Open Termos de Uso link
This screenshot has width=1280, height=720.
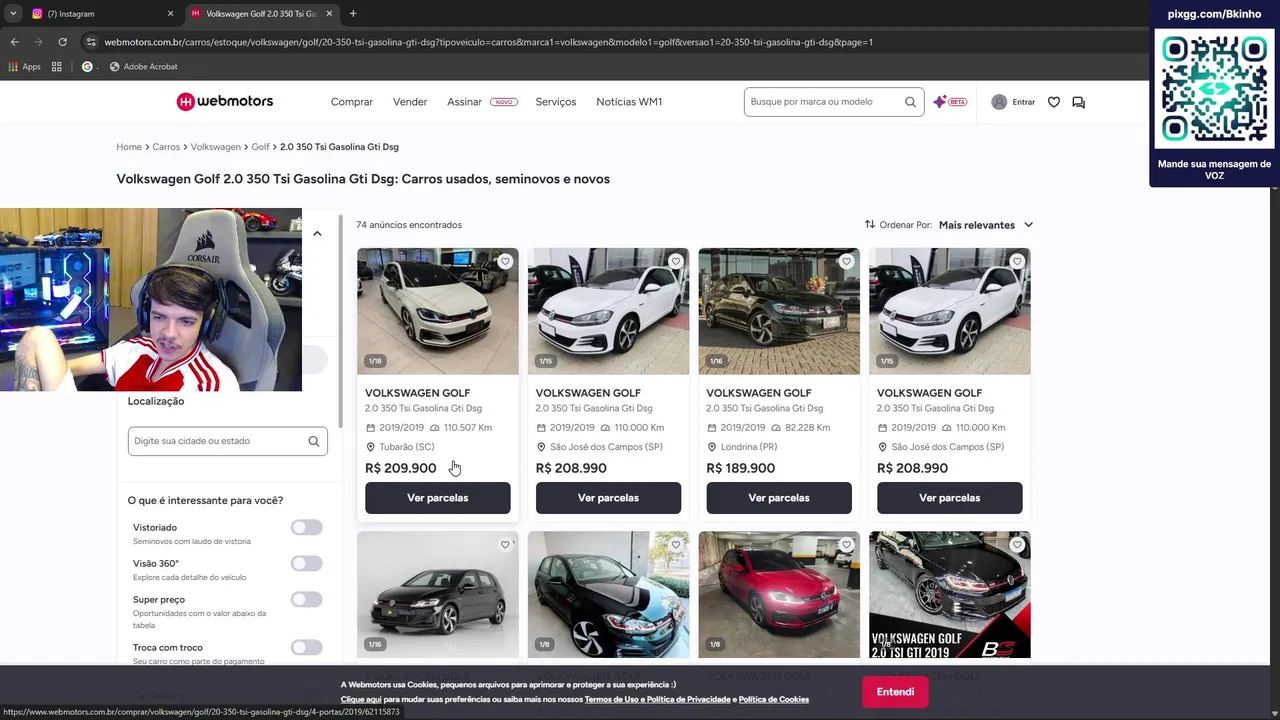pyautogui.click(x=610, y=700)
